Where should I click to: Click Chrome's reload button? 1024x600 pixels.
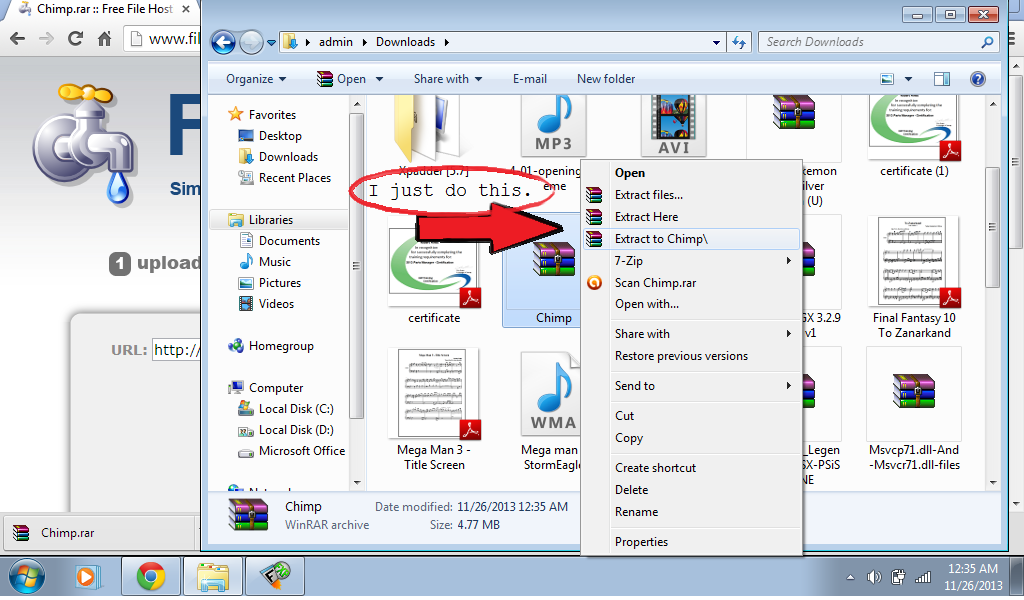75,39
